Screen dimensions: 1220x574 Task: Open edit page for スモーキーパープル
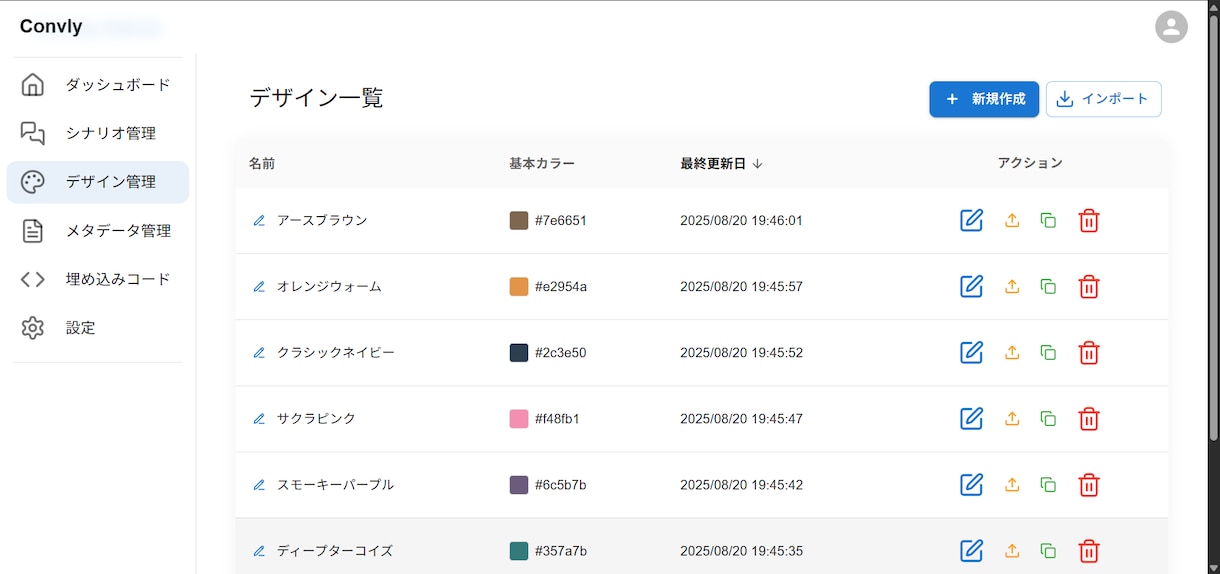(971, 484)
